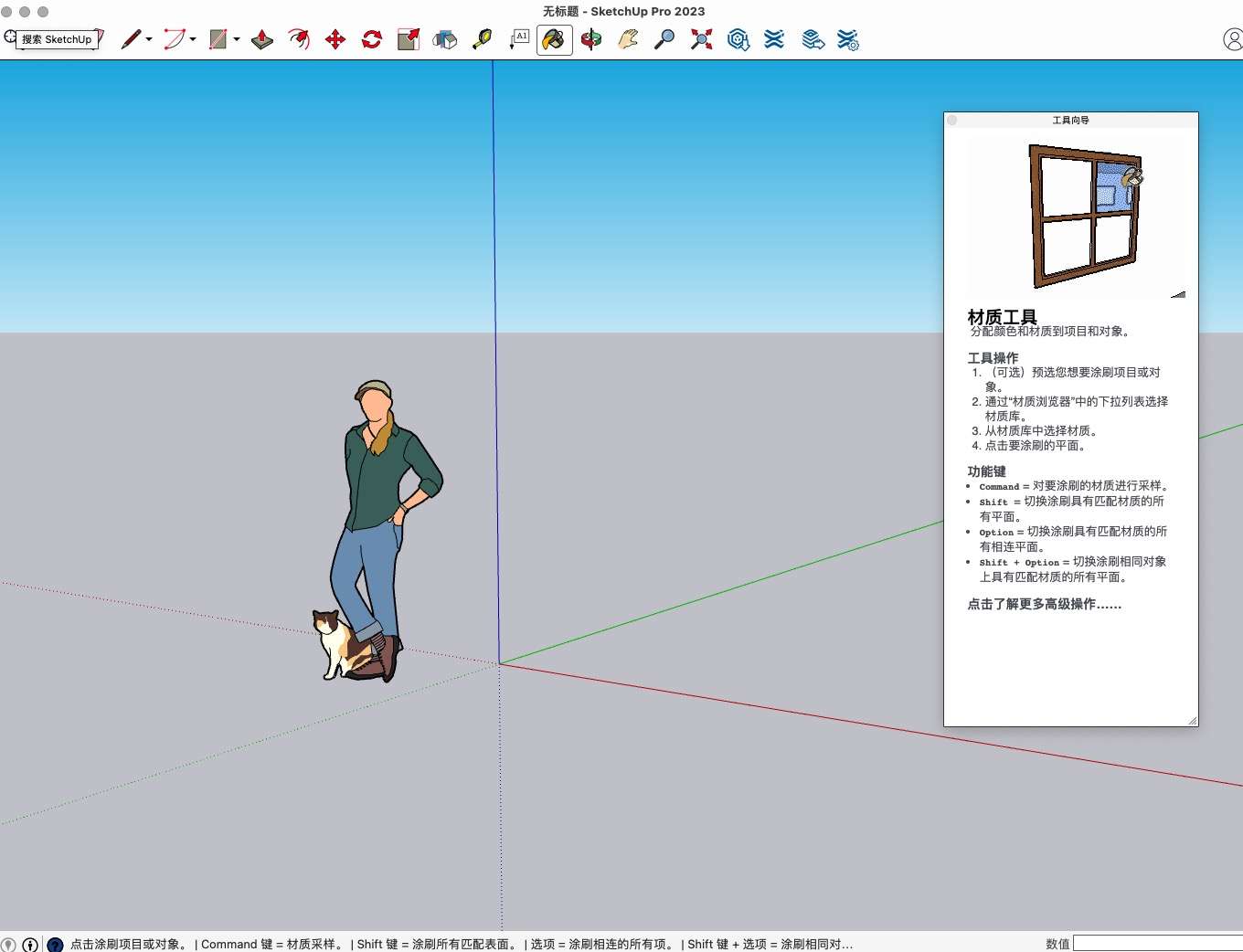Viewport: 1243px width, 952px height.
Task: Select the Text label tool
Action: click(519, 39)
